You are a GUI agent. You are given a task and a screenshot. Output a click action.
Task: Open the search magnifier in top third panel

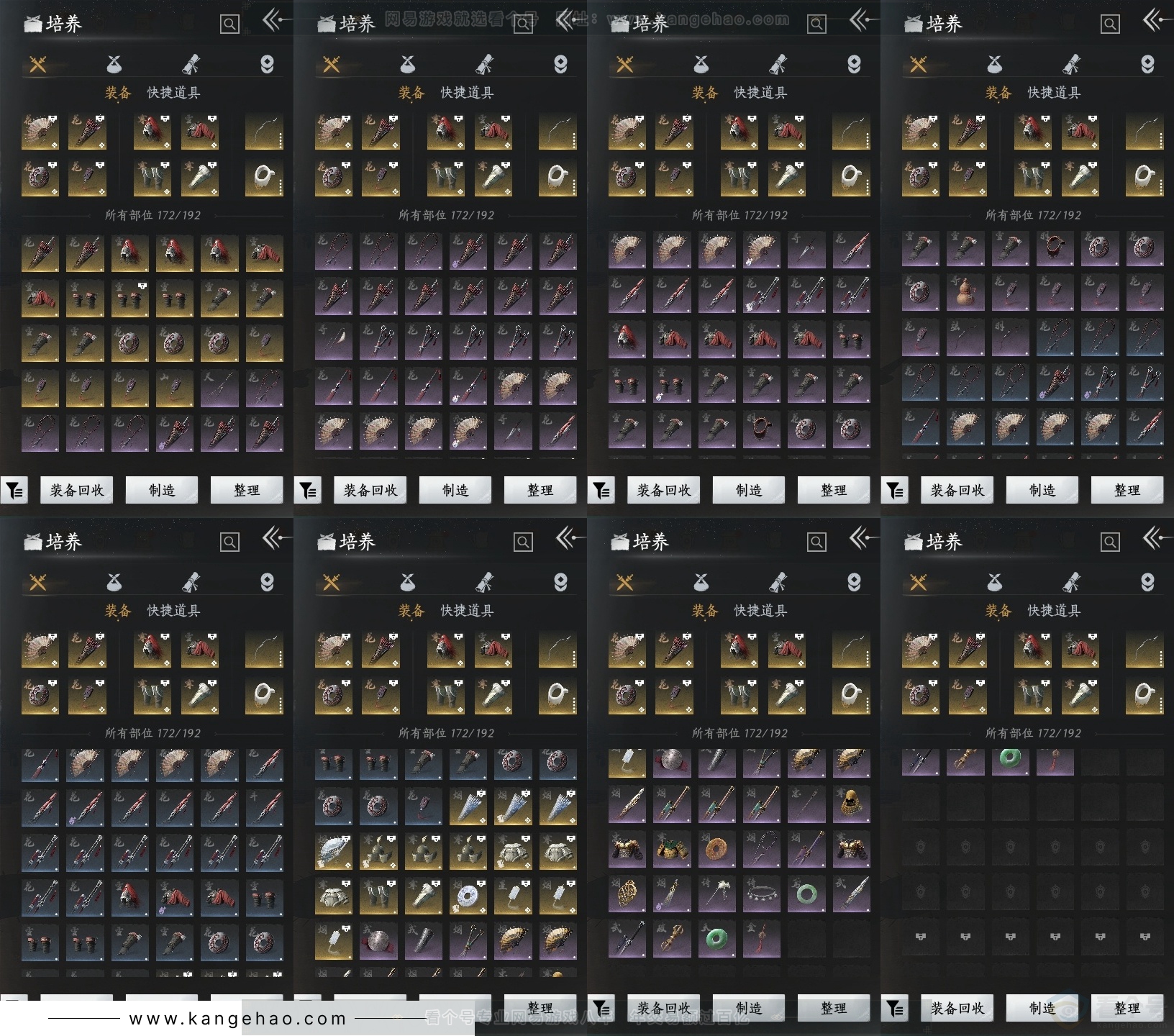click(x=816, y=24)
